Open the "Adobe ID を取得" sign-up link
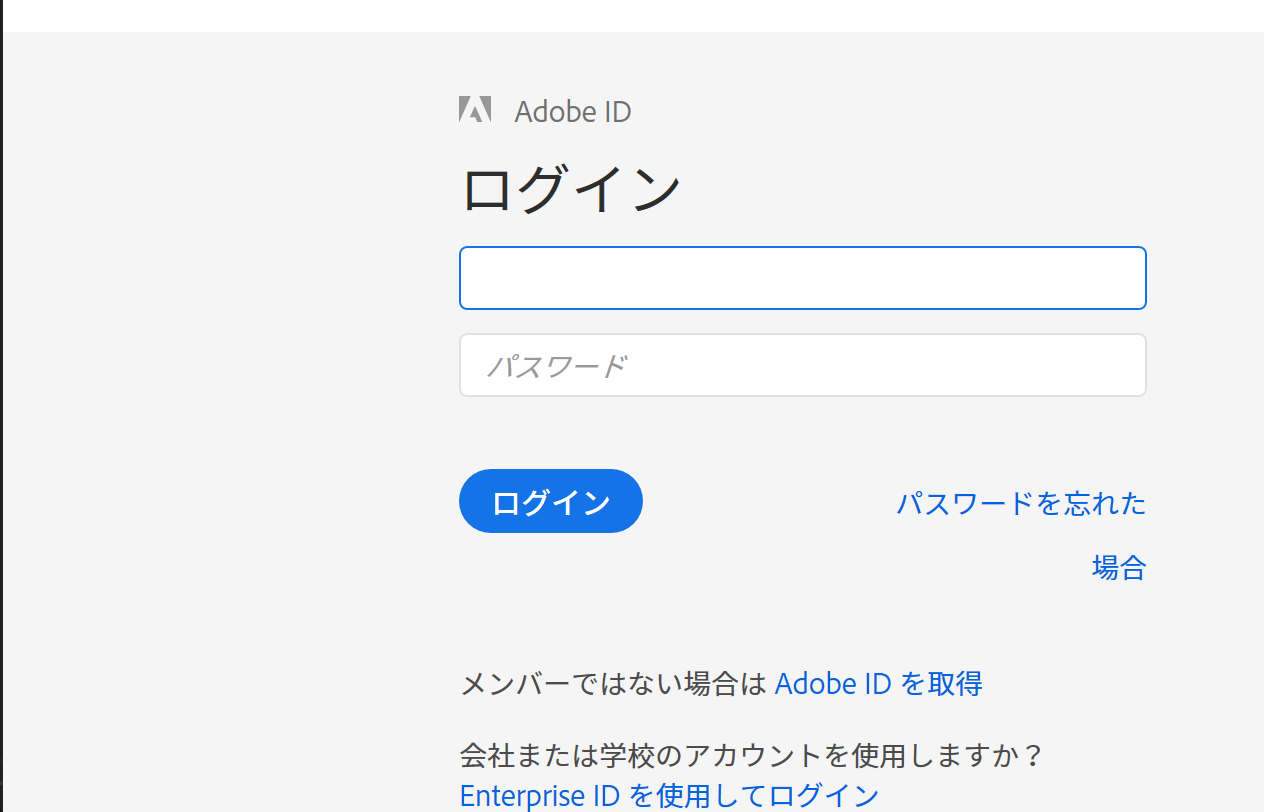Viewport: 1264px width, 812px height. point(878,684)
